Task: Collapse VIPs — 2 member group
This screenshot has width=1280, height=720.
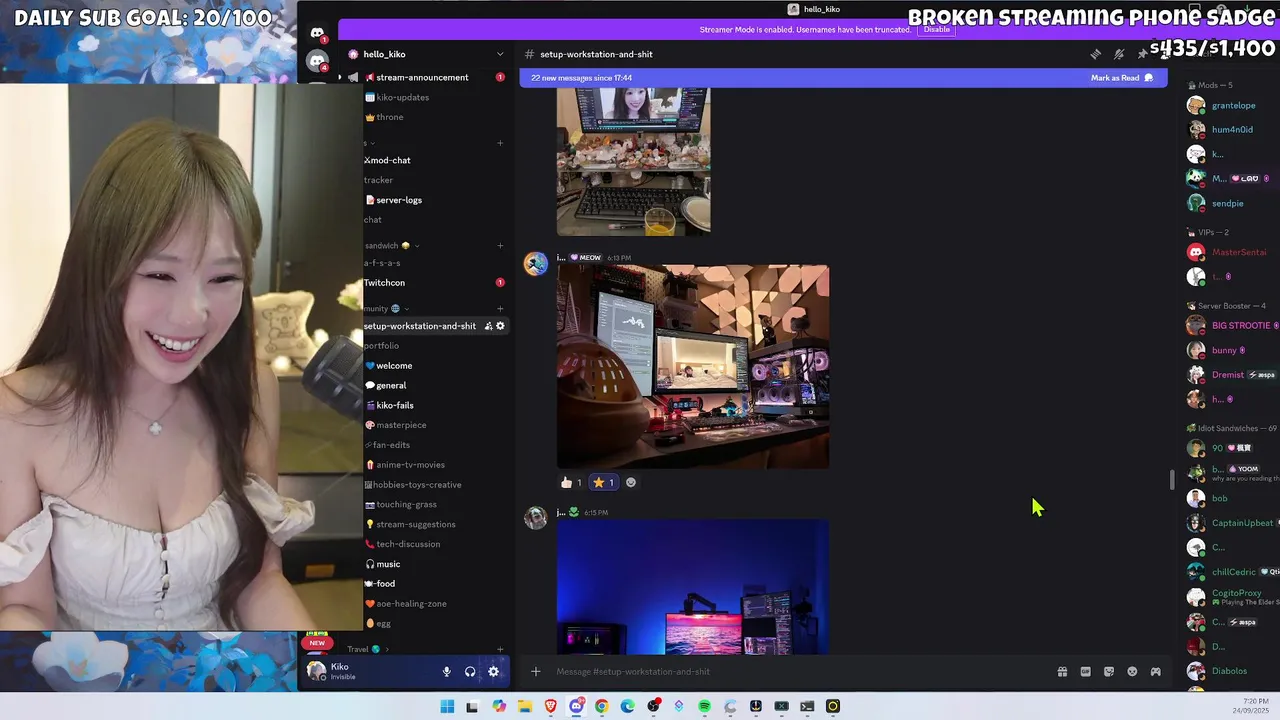Action: coord(1207,232)
